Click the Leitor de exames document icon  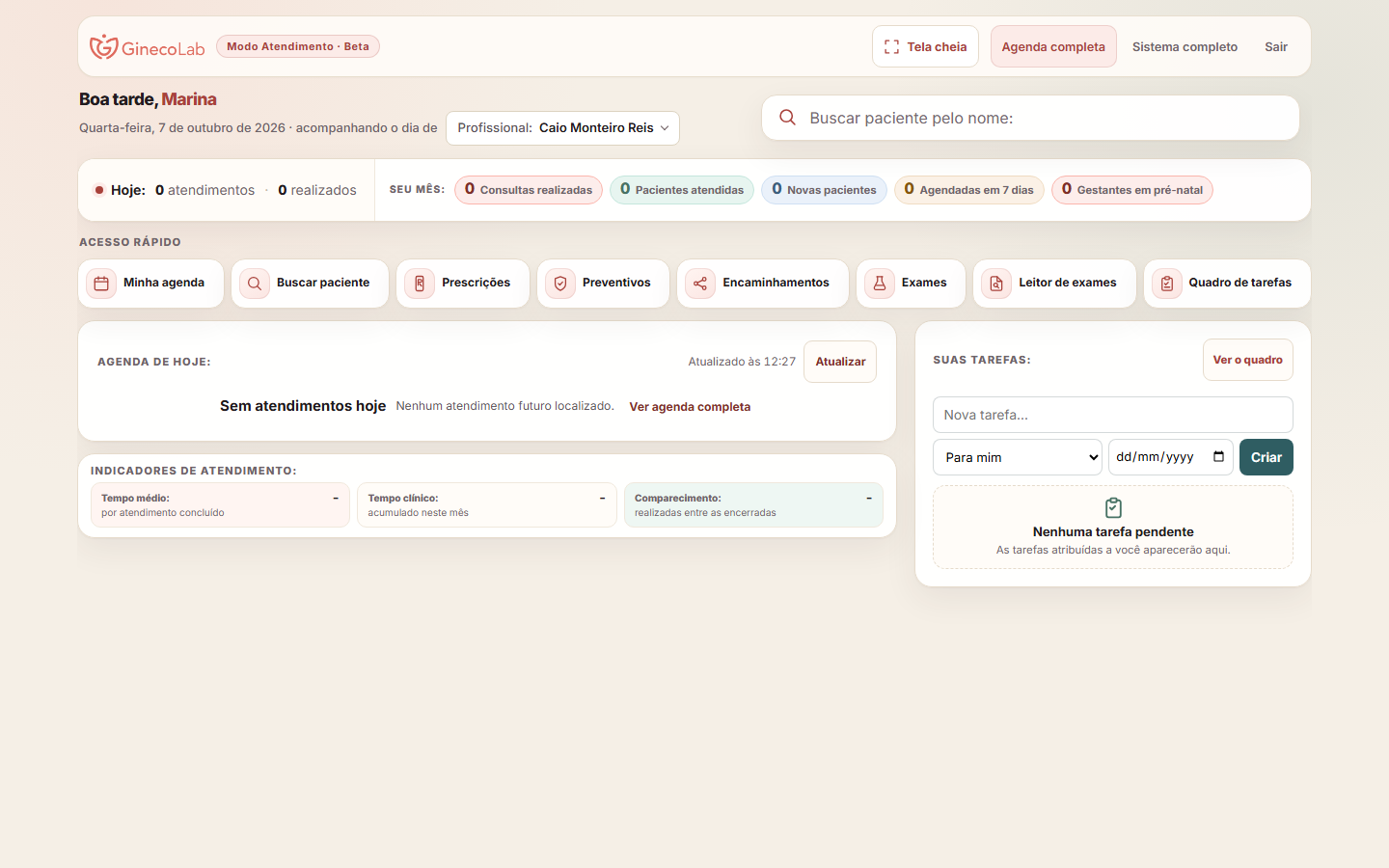pos(996,284)
